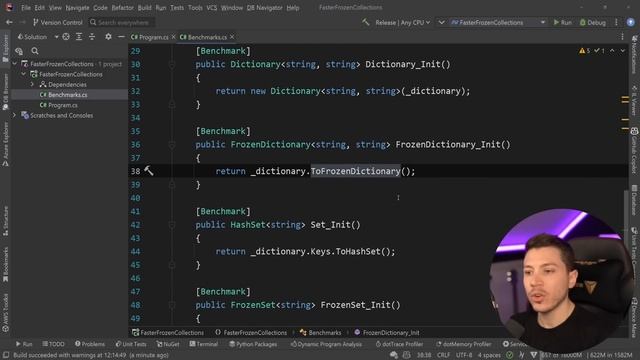Go to the next highlighted problem

pos(622,51)
